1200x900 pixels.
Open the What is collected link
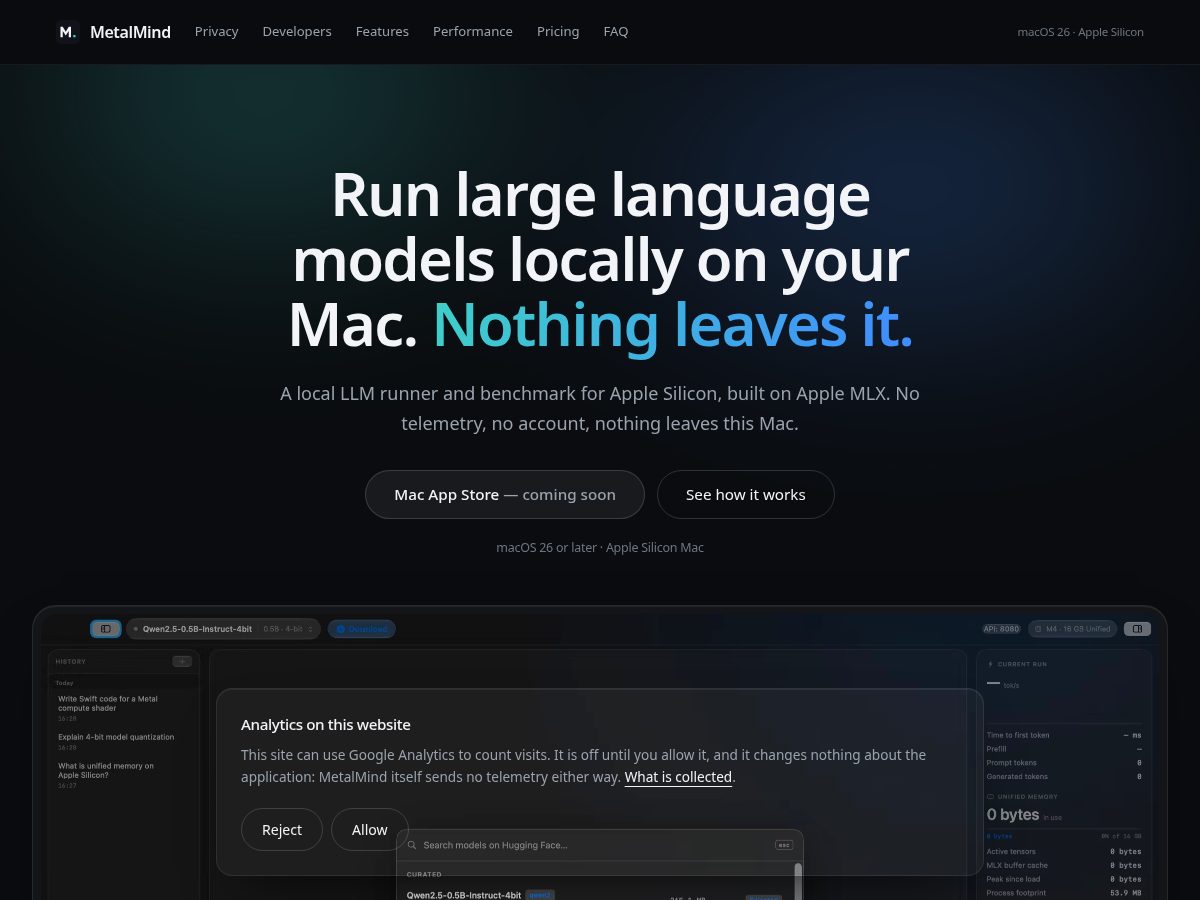[678, 777]
